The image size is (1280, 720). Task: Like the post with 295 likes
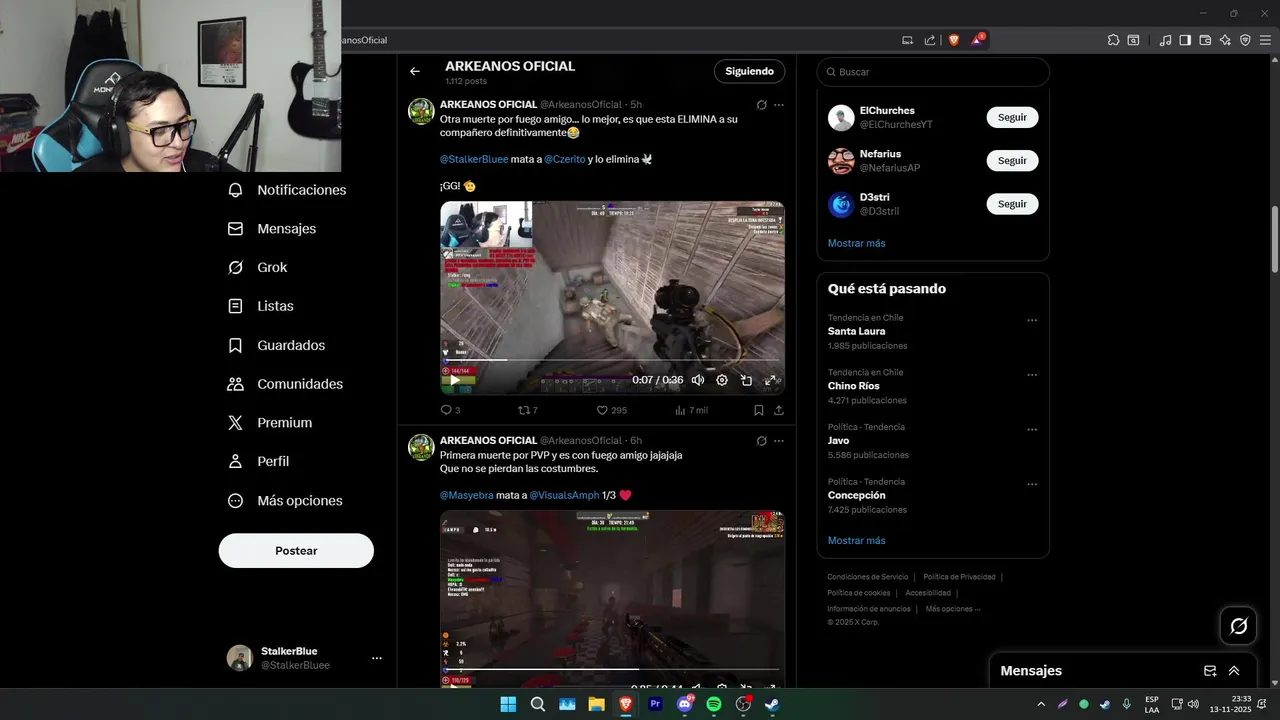(611, 410)
